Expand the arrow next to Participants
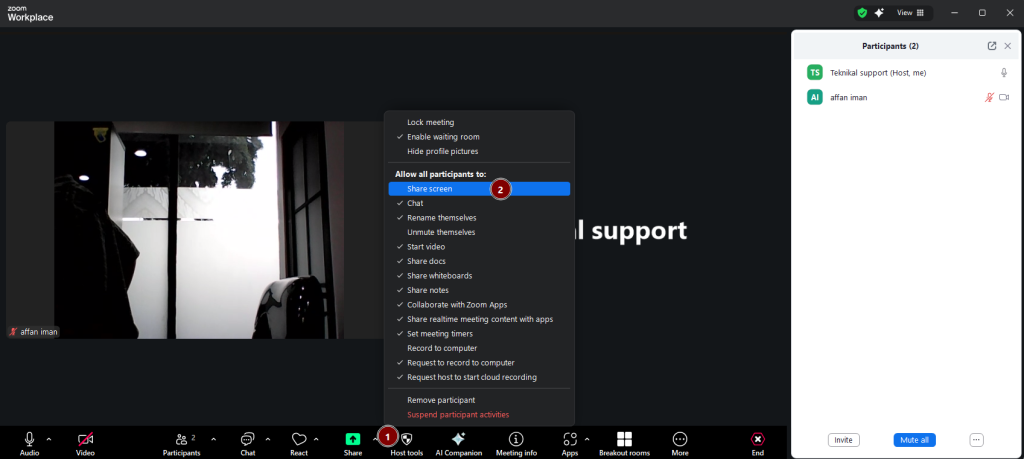The height and width of the screenshot is (459, 1024). [x=213, y=439]
